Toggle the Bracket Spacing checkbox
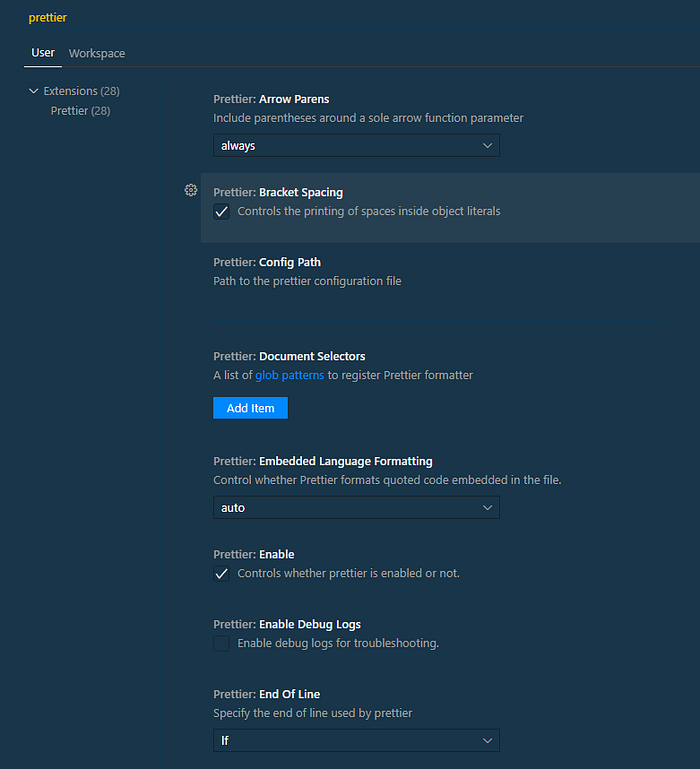 pos(221,211)
